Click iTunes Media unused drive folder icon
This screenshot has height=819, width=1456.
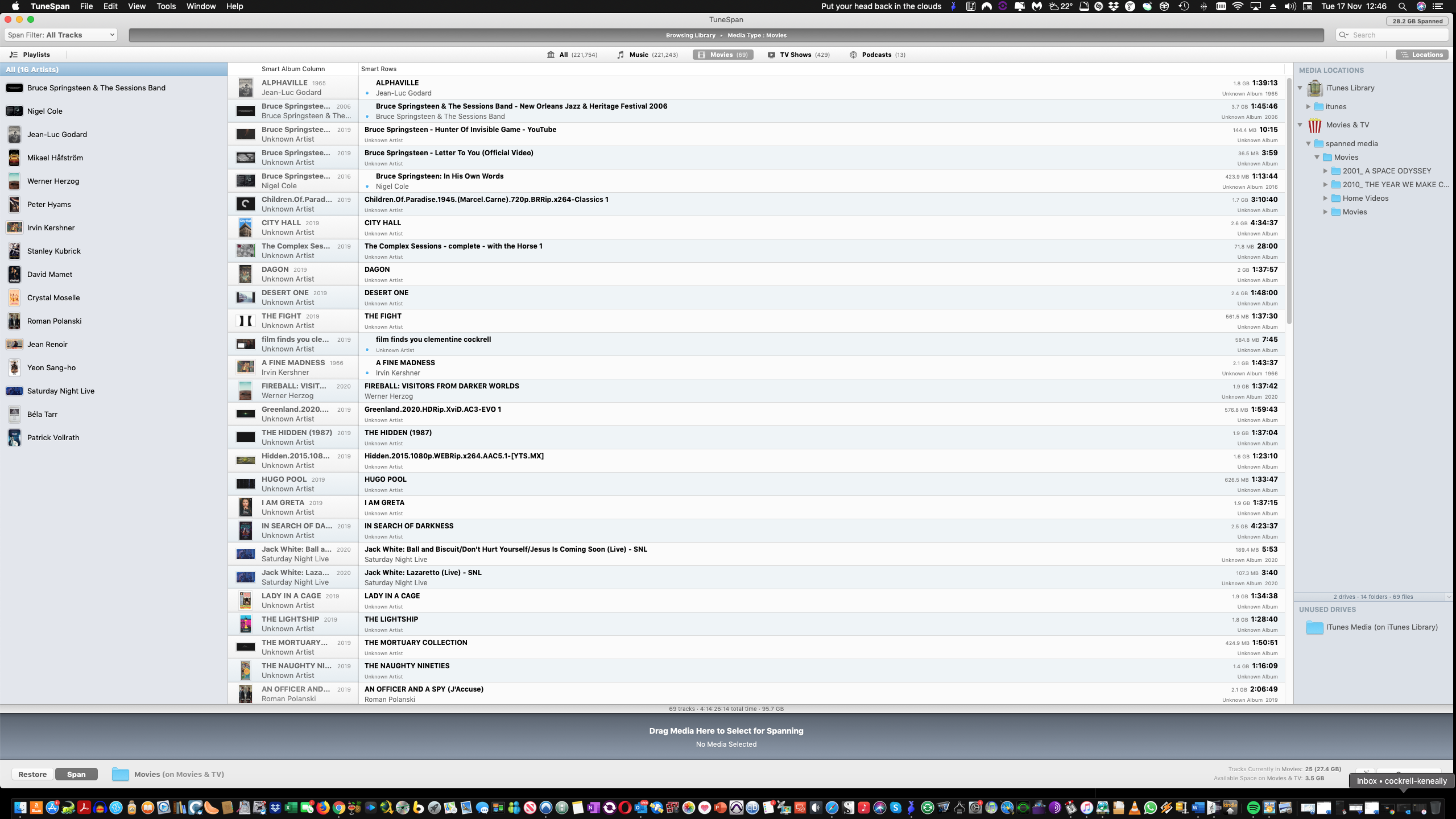click(x=1314, y=627)
